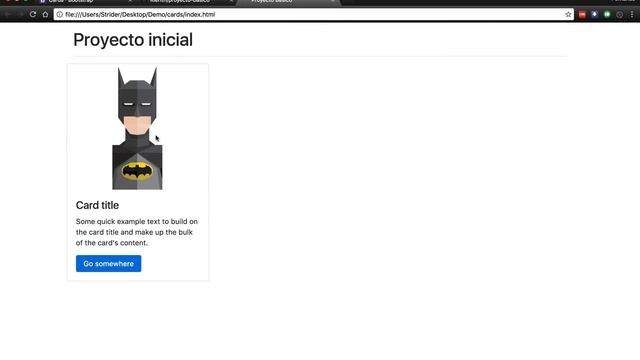This screenshot has width=640, height=360.
Task: Click the Proyecto inicial heading
Action: coord(133,40)
